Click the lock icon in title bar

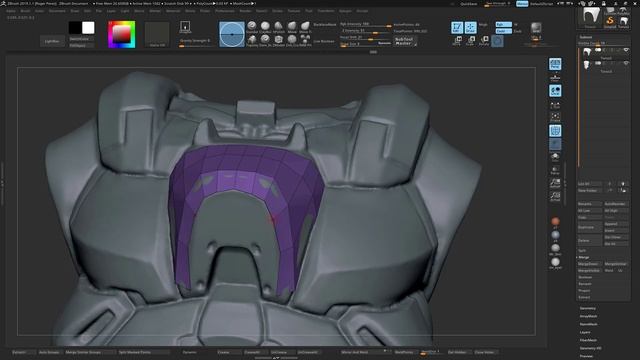[x=603, y=4]
